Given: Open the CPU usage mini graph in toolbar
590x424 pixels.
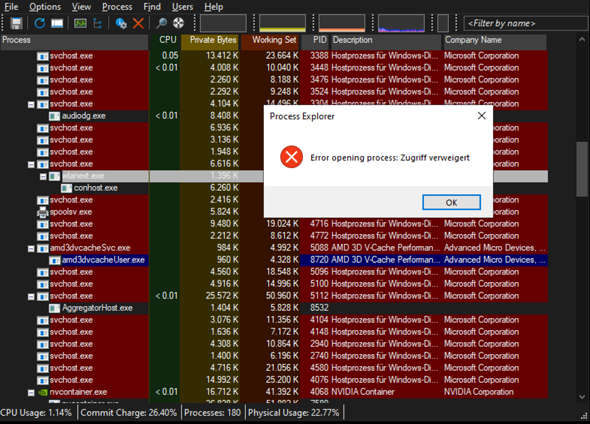Looking at the screenshot, I should (223, 23).
